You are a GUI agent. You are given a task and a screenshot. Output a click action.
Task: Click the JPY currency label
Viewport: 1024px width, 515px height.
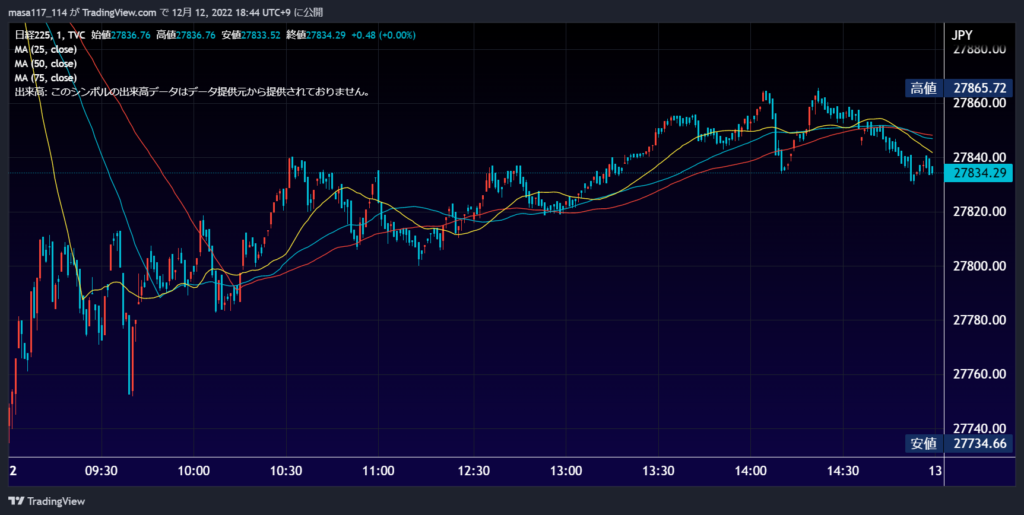(x=963, y=35)
